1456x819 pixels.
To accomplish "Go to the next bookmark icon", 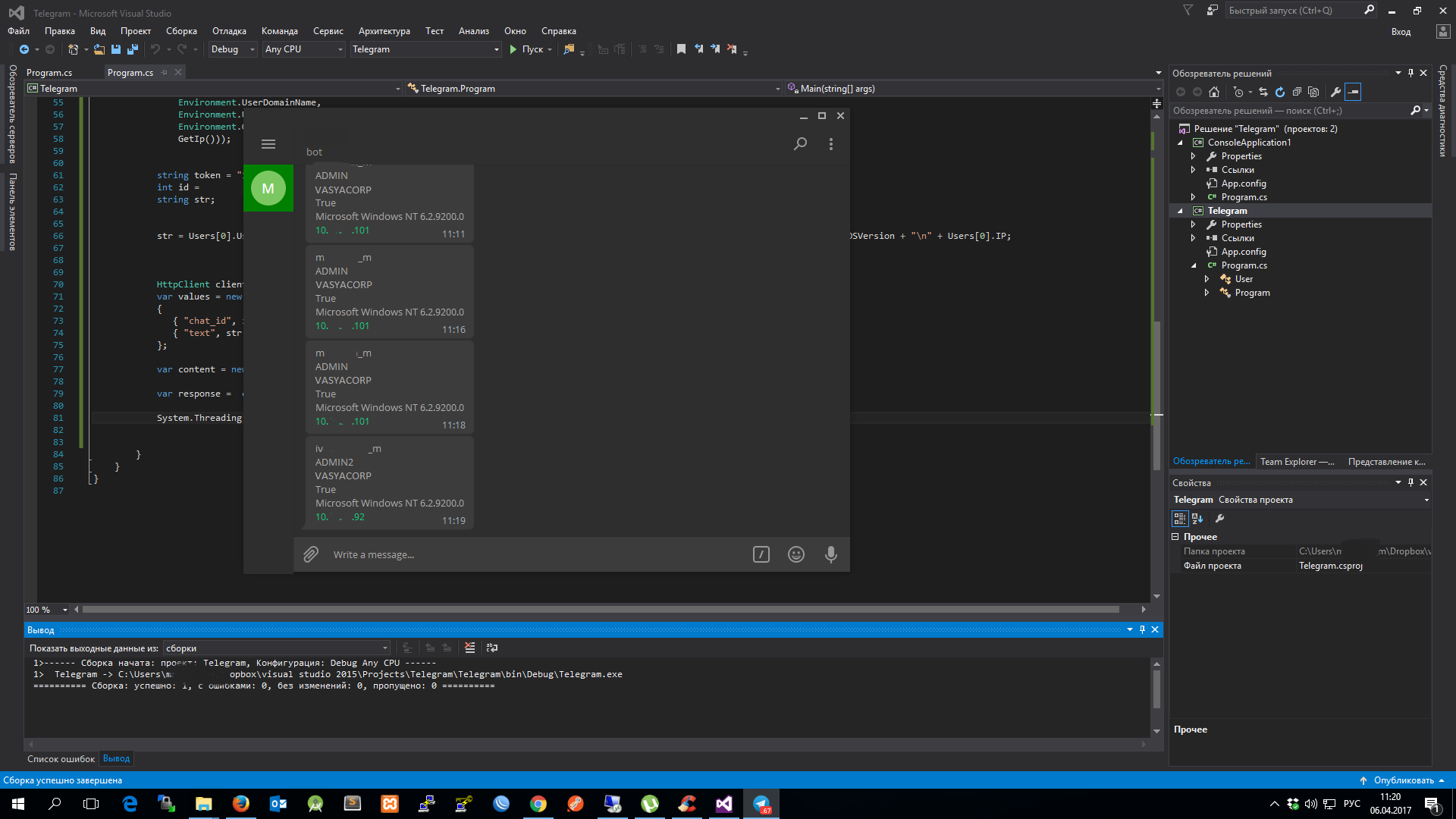I will (715, 49).
